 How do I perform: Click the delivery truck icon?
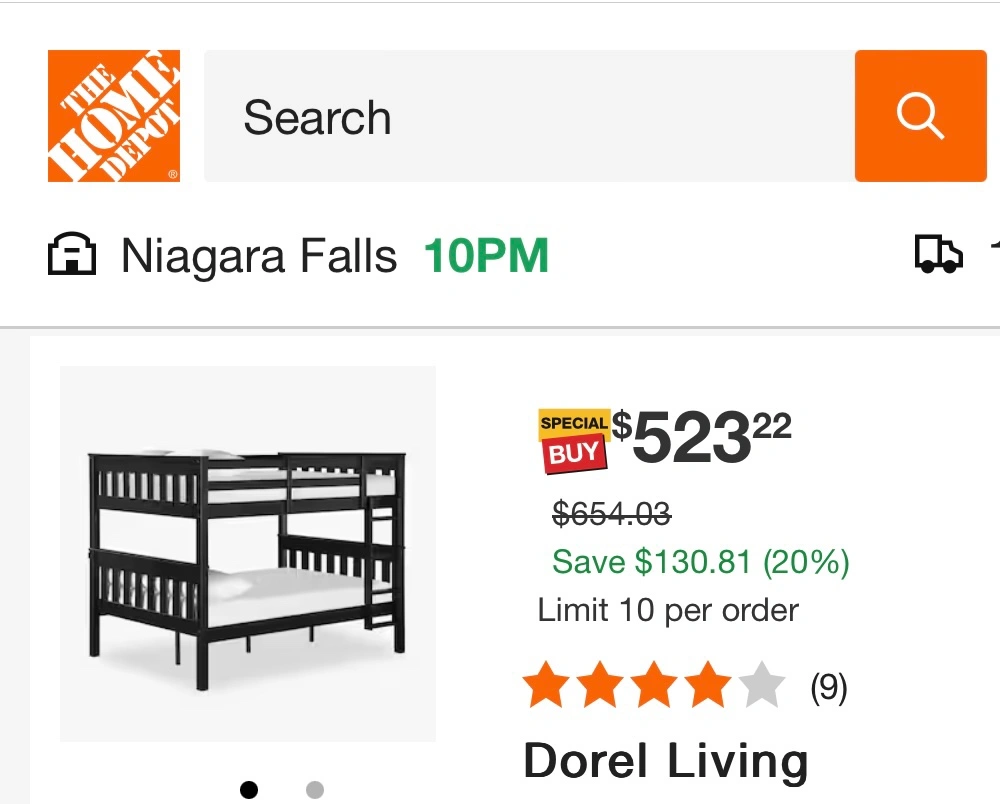click(938, 256)
